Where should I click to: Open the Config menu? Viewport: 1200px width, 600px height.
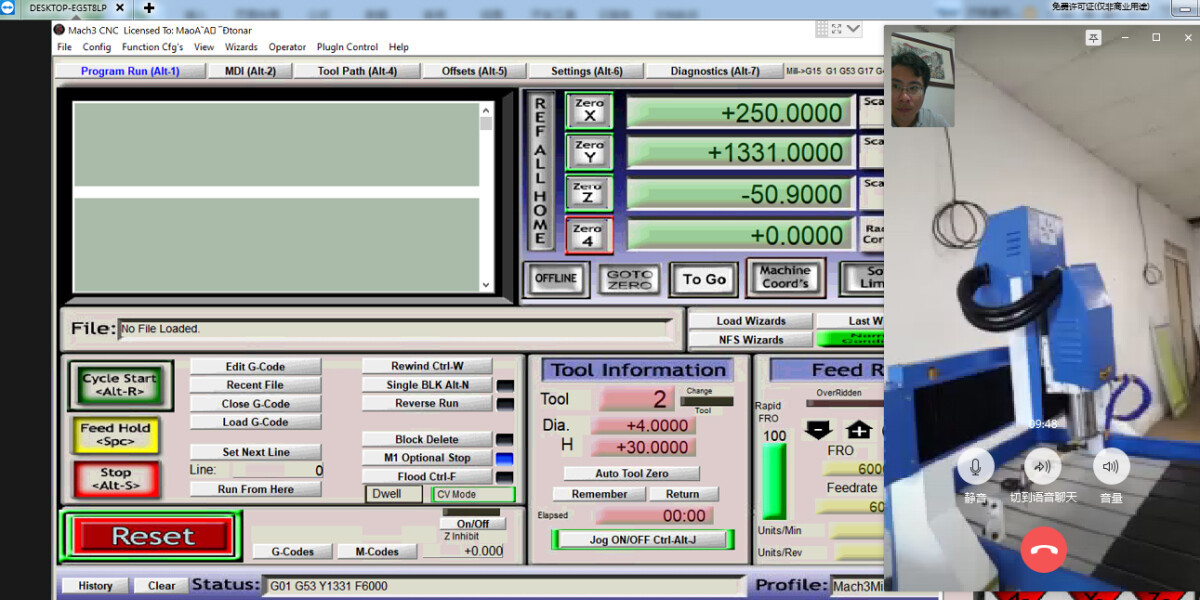[97, 47]
